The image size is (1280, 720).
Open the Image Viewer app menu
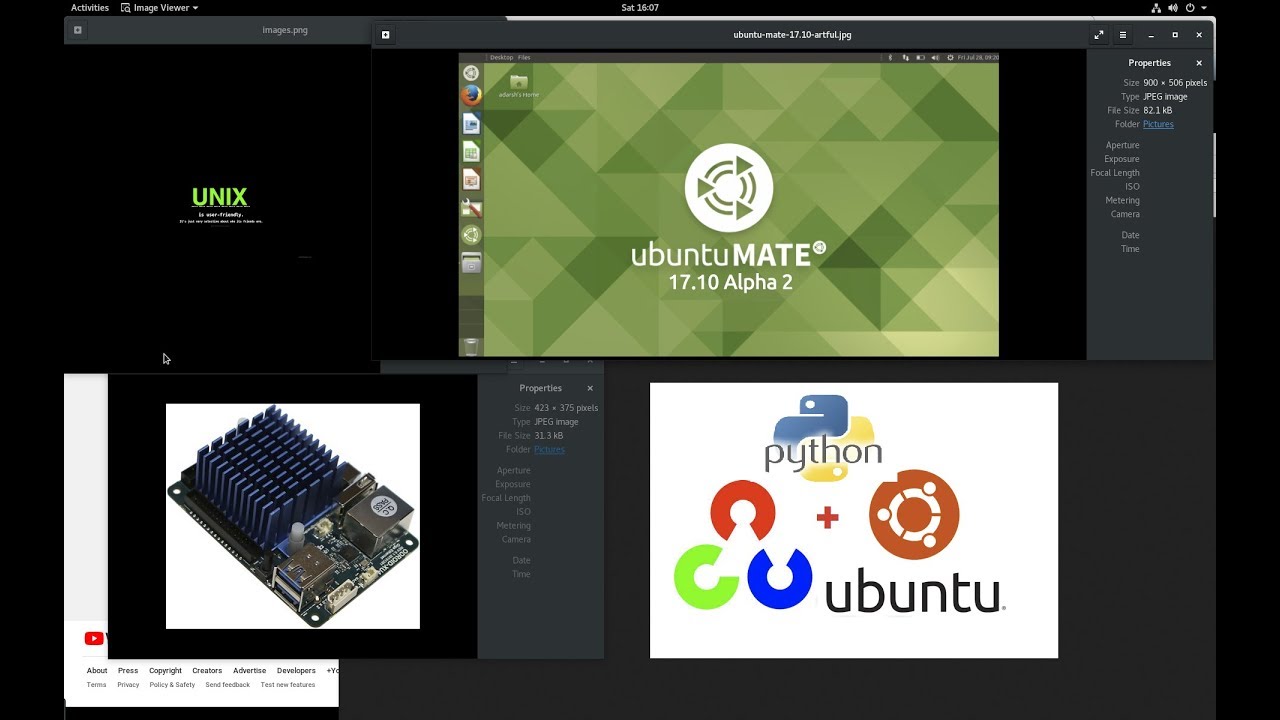click(x=160, y=7)
